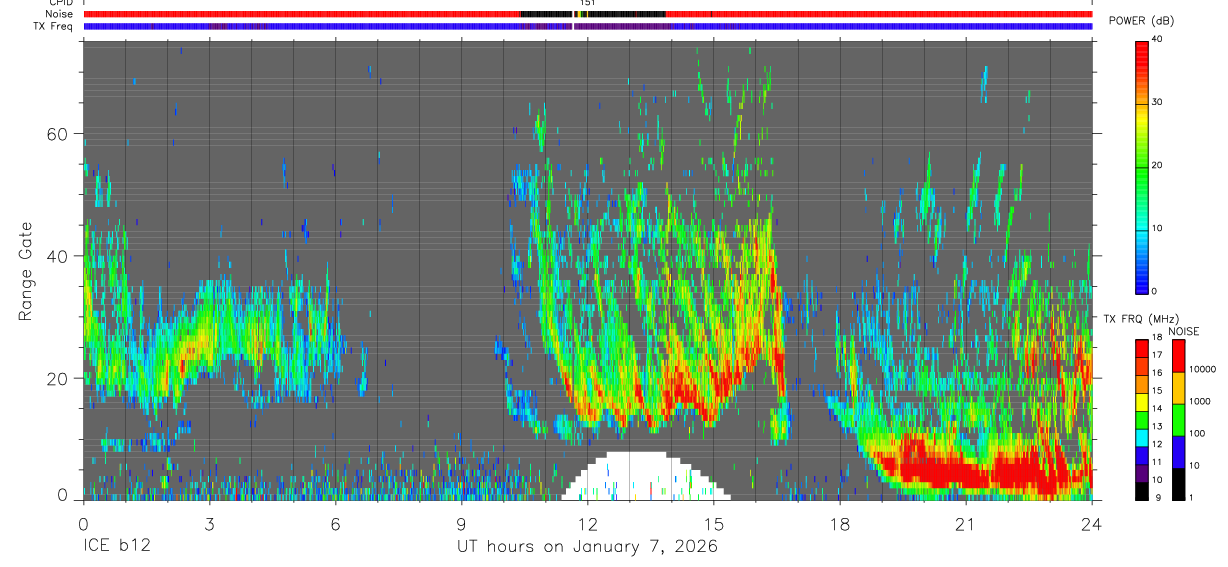Click the '15' hour tick on time axis
The height and width of the screenshot is (567, 1228).
click(713, 523)
